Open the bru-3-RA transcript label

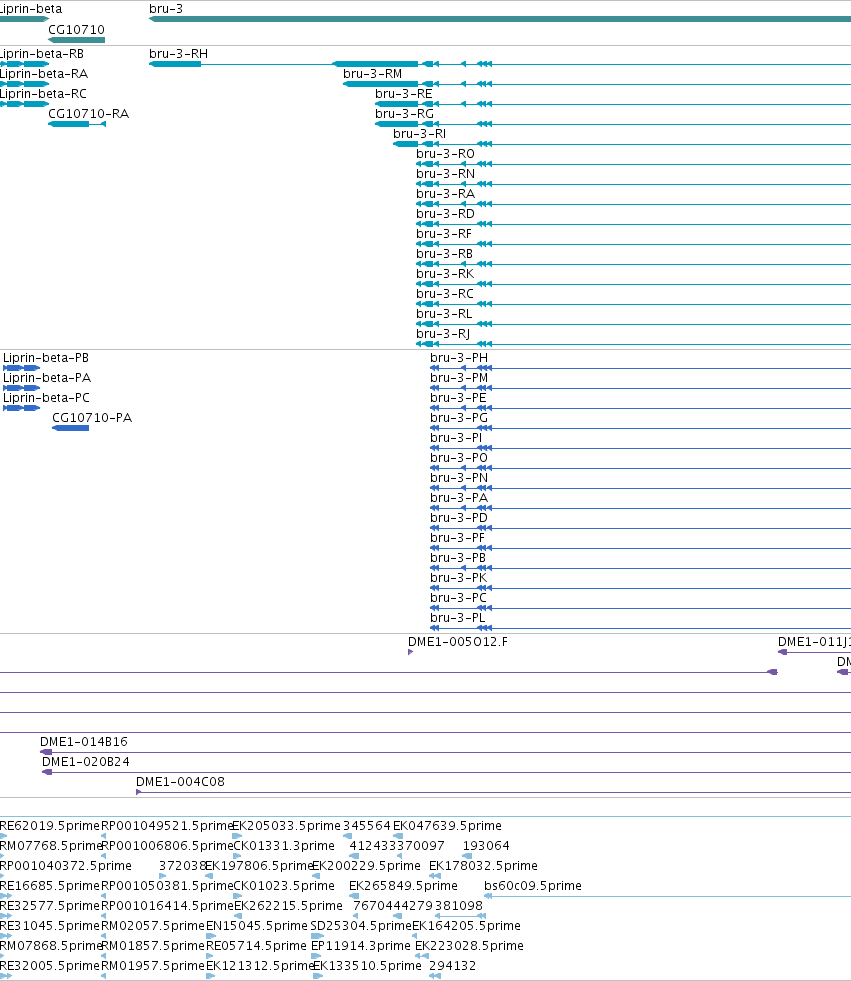pyautogui.click(x=446, y=194)
